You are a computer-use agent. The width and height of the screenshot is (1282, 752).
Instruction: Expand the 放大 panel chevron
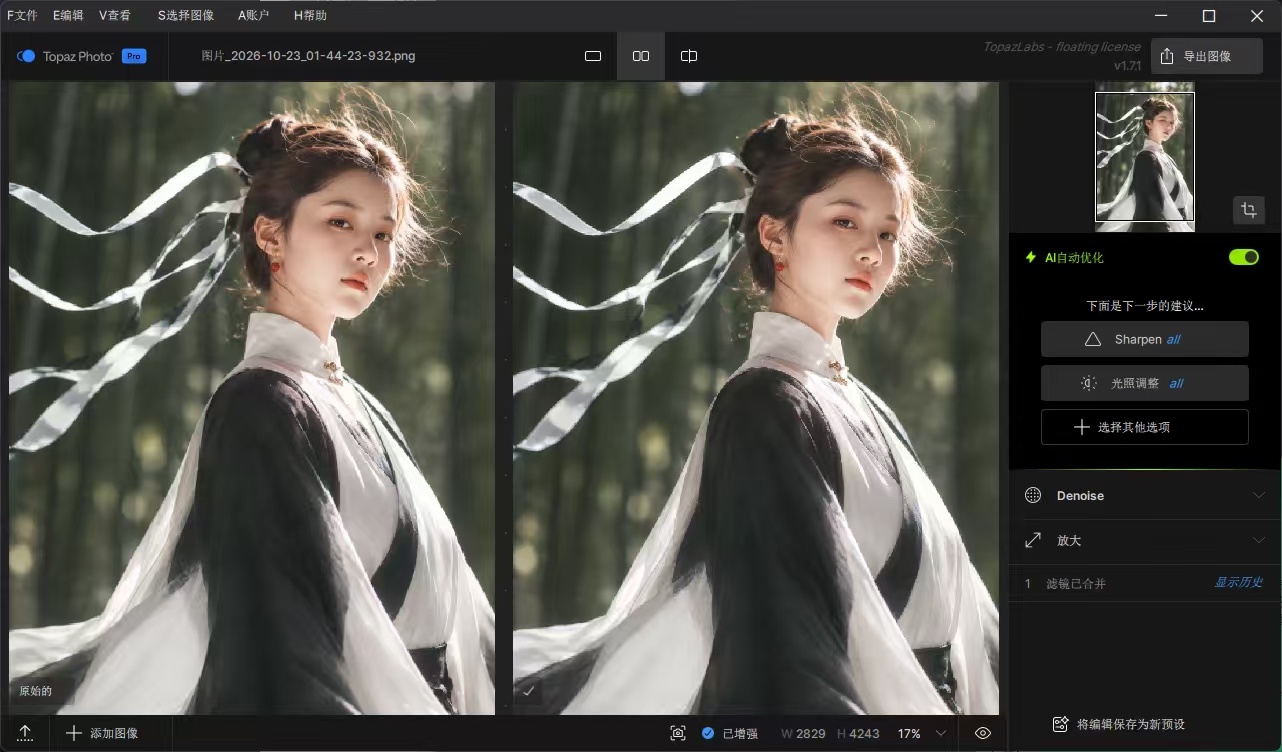[x=1258, y=540]
